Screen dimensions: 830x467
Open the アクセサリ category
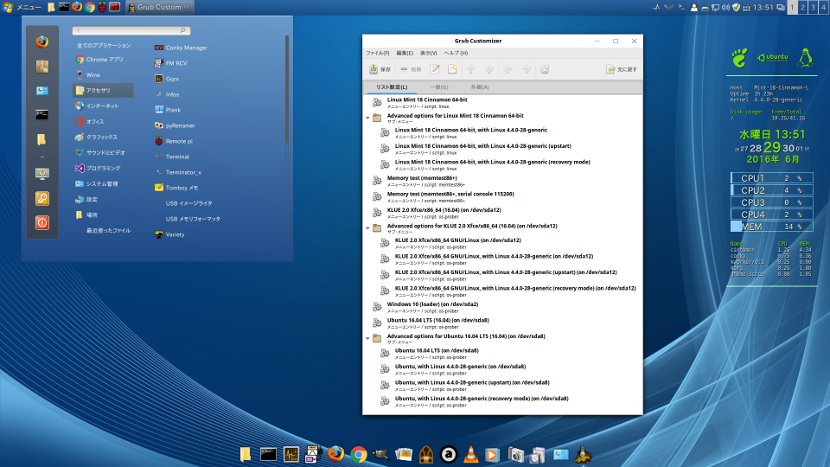[x=103, y=90]
